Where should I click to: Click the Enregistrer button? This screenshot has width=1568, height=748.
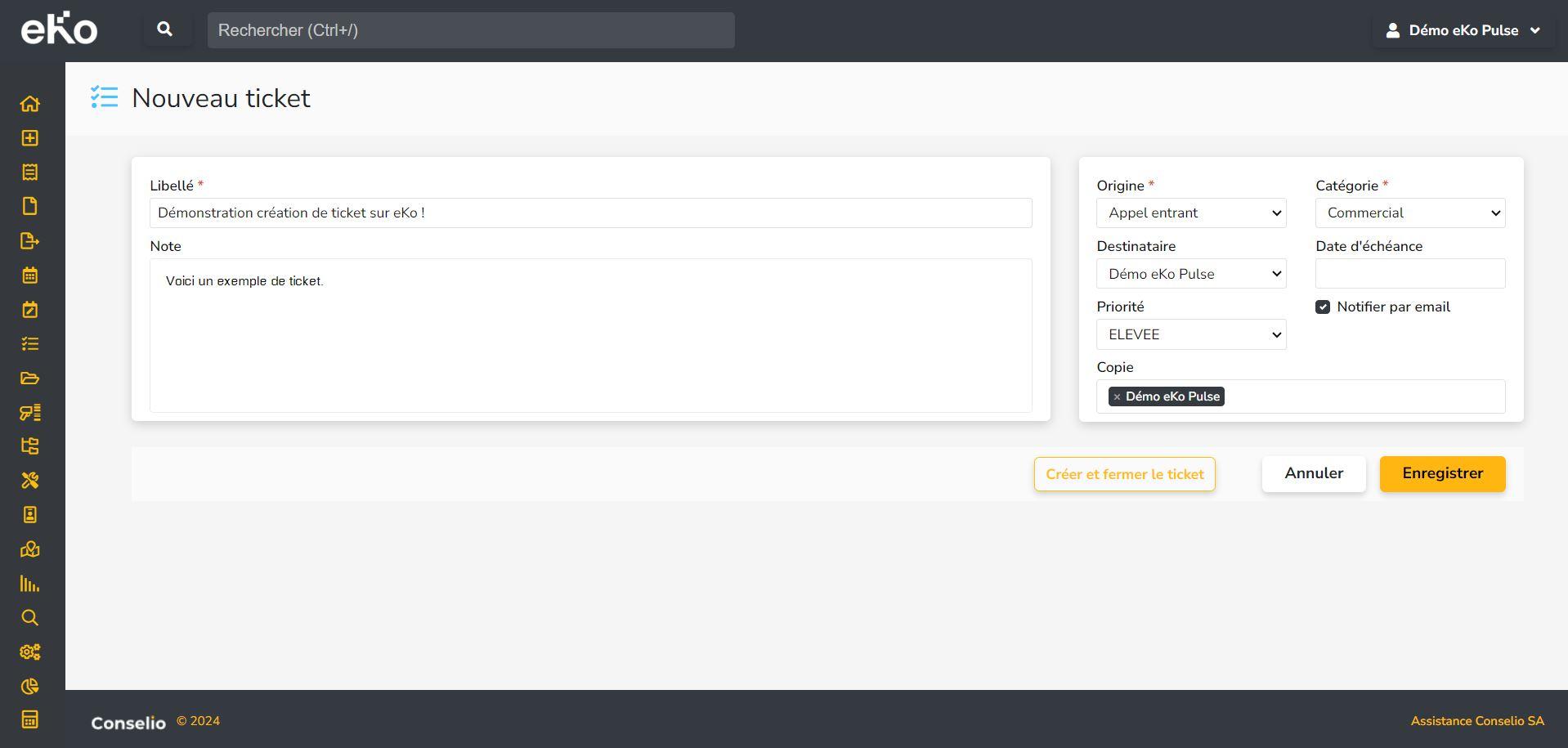point(1443,474)
